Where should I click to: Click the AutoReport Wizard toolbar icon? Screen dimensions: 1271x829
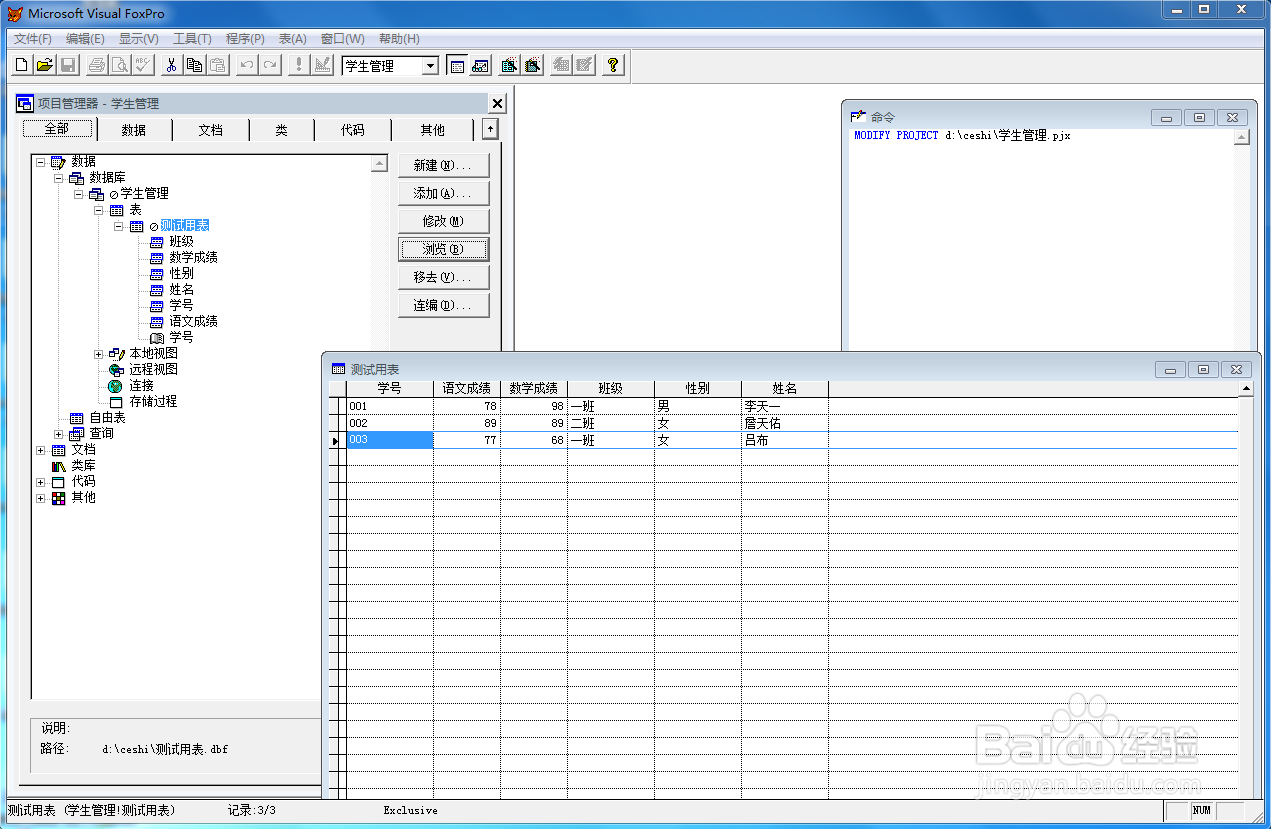(x=584, y=66)
